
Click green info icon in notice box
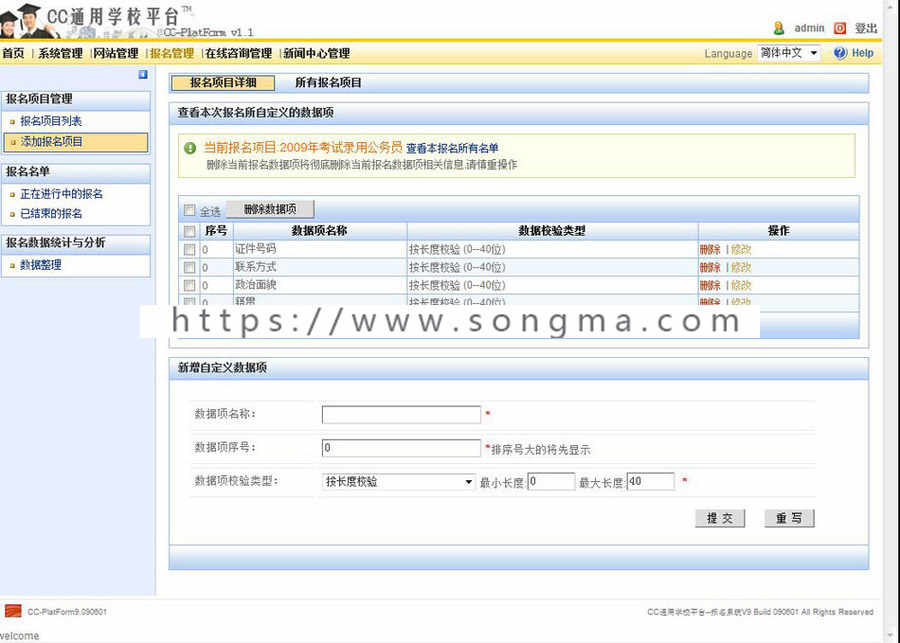pyautogui.click(x=190, y=148)
